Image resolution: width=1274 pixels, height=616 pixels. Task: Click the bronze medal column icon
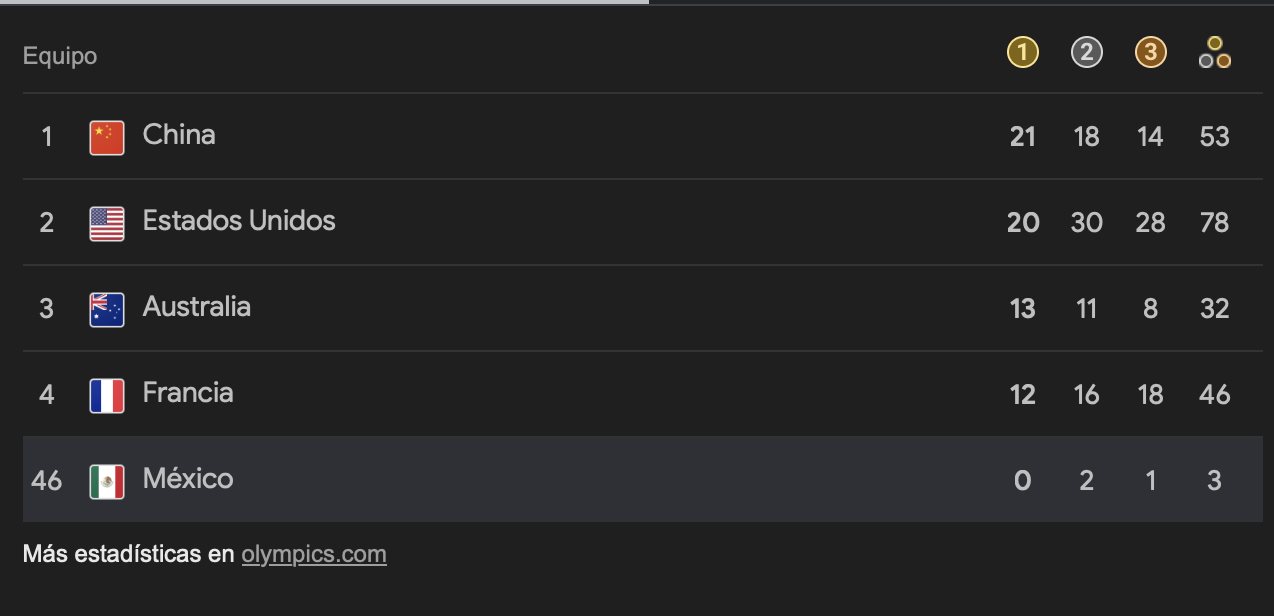click(x=1150, y=53)
